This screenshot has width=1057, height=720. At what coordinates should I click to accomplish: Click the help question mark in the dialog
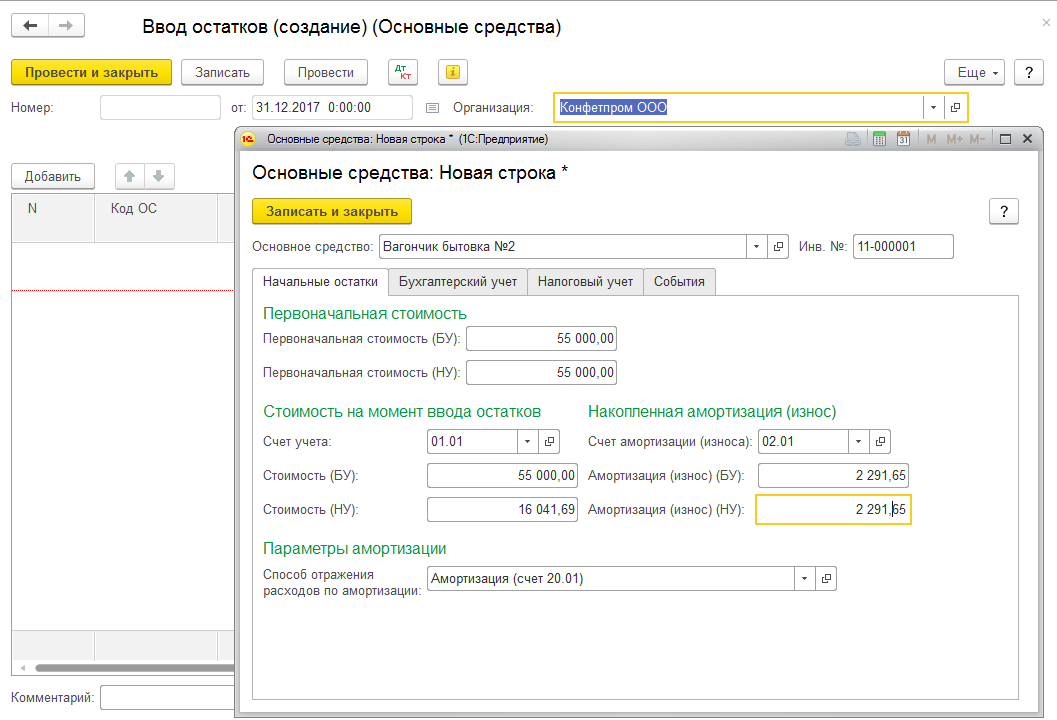click(x=1003, y=211)
